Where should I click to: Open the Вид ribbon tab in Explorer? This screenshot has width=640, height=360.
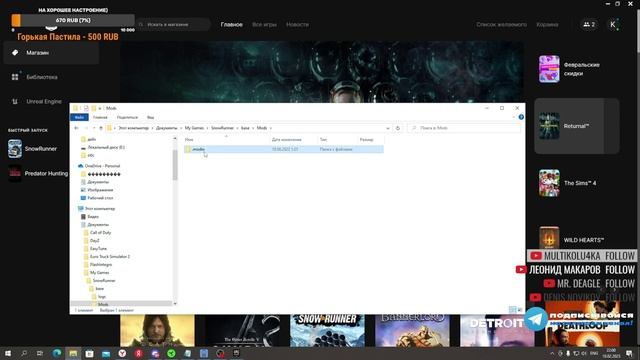tap(151, 118)
